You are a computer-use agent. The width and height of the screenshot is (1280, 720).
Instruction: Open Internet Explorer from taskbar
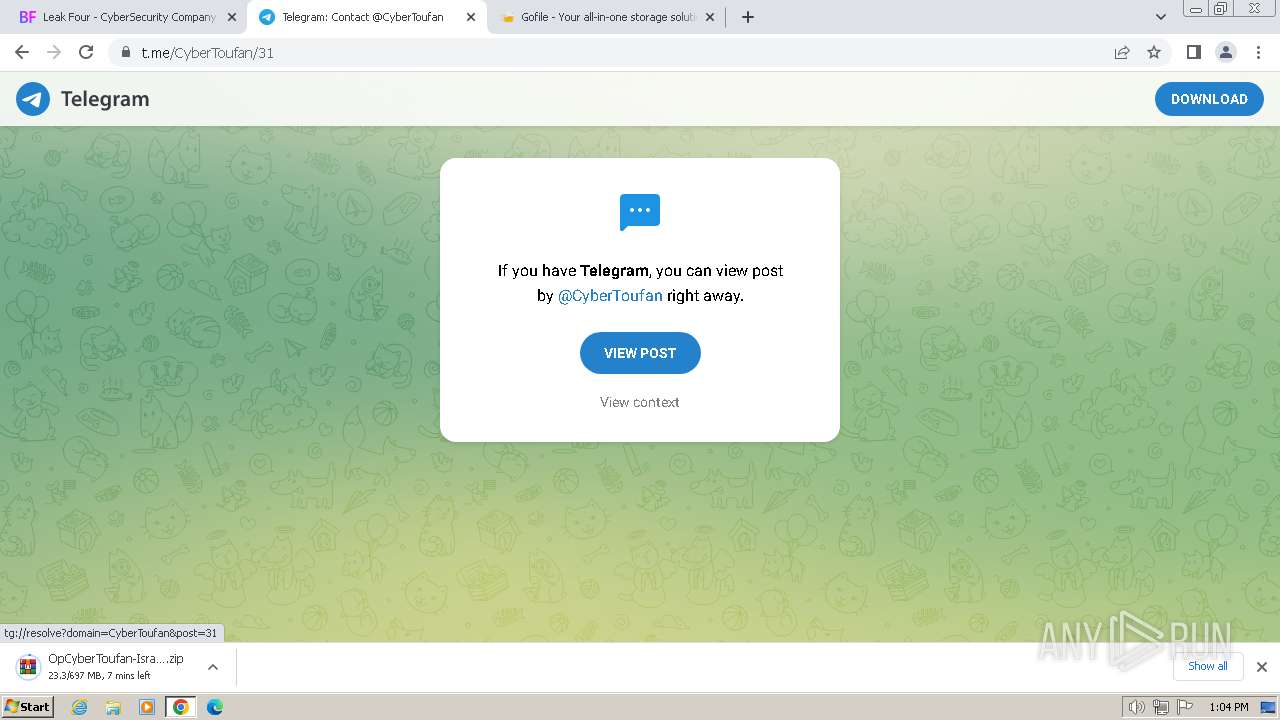80,707
